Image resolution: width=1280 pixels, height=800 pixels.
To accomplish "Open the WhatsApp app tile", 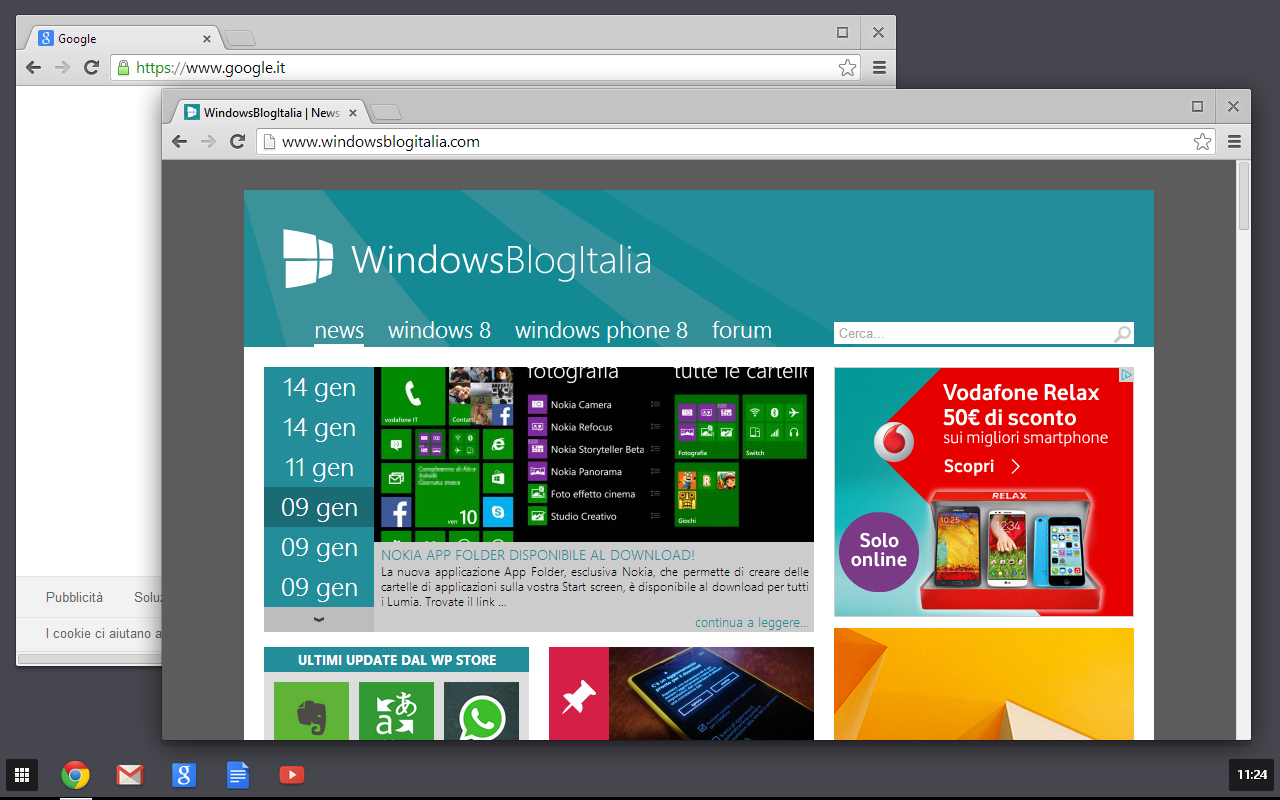I will click(x=481, y=712).
